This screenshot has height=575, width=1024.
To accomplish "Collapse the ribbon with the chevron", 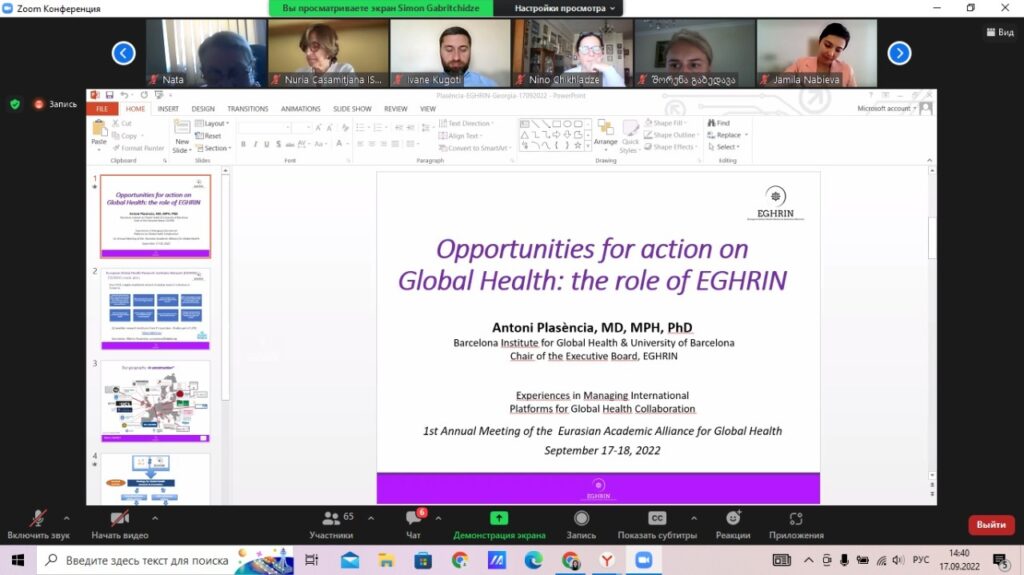I will [929, 160].
